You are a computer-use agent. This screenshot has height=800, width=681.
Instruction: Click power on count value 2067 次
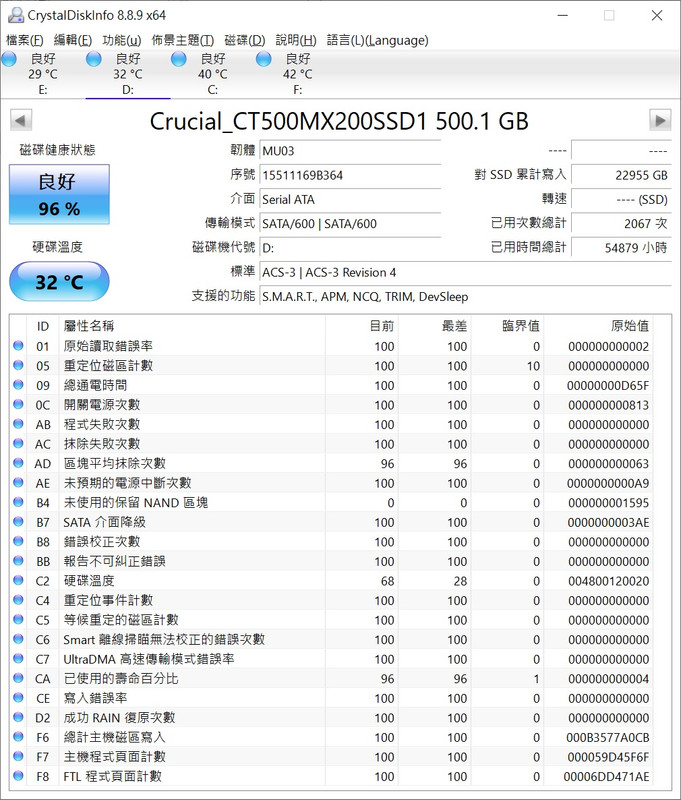pyautogui.click(x=621, y=223)
